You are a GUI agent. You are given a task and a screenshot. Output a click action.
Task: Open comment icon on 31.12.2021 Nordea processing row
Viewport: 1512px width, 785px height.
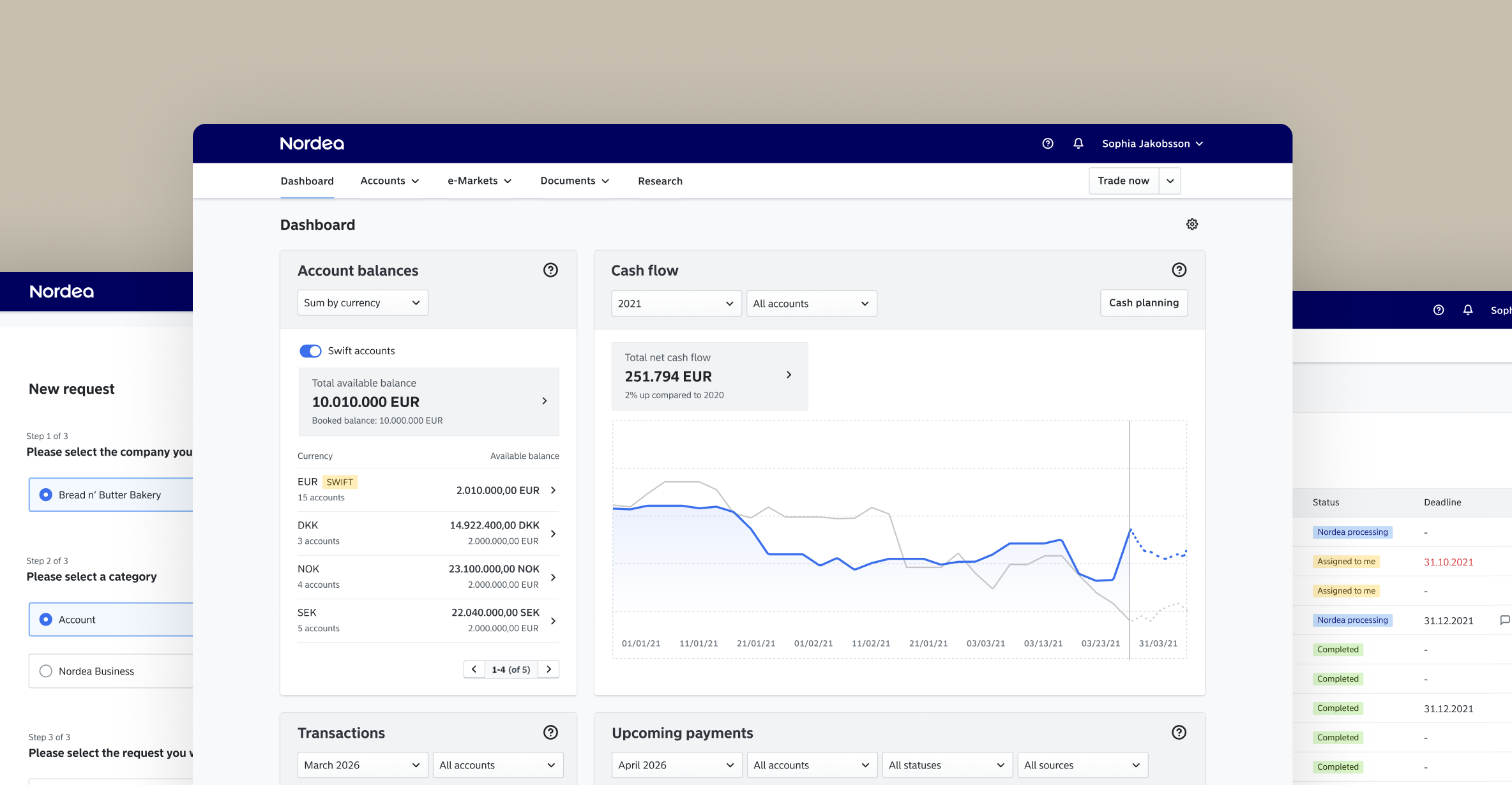1505,620
